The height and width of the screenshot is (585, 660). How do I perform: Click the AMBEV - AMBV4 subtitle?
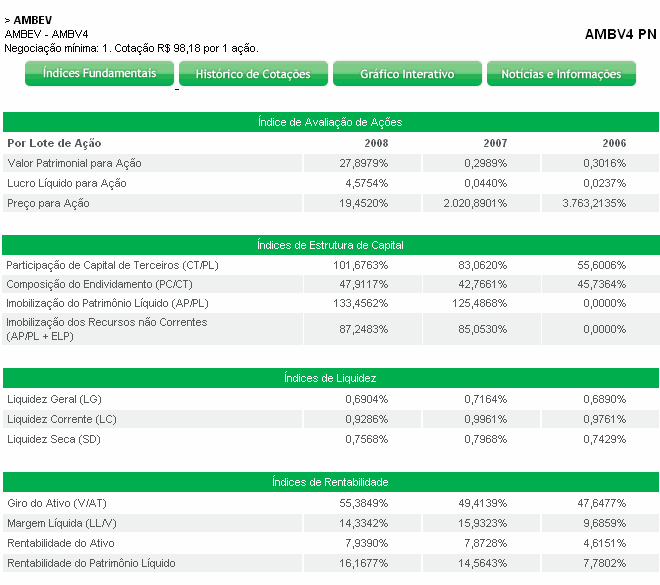coord(46,34)
